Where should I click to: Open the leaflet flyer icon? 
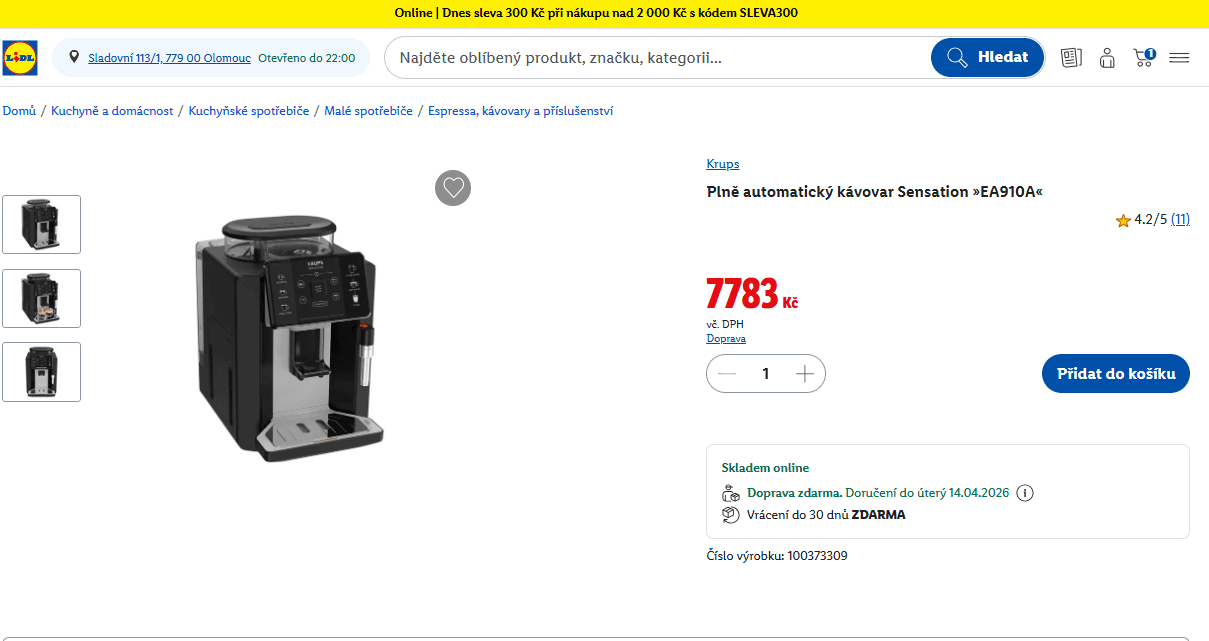1071,57
